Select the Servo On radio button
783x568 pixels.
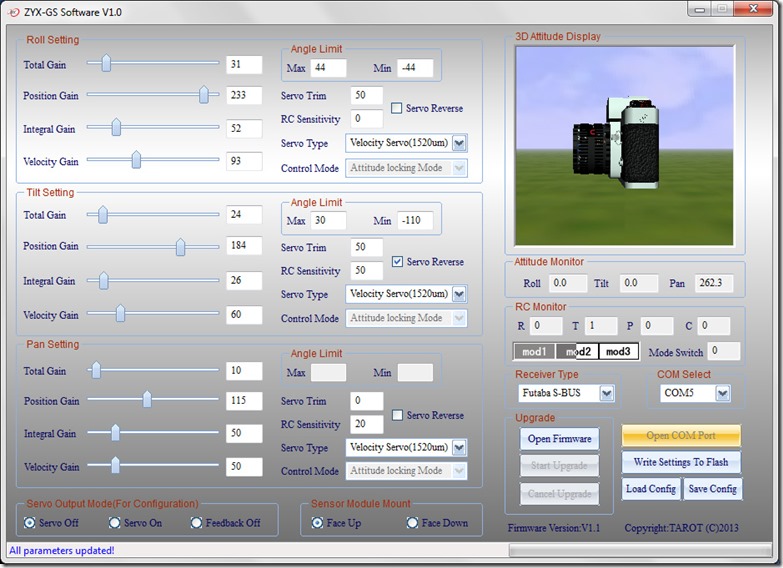(115, 523)
